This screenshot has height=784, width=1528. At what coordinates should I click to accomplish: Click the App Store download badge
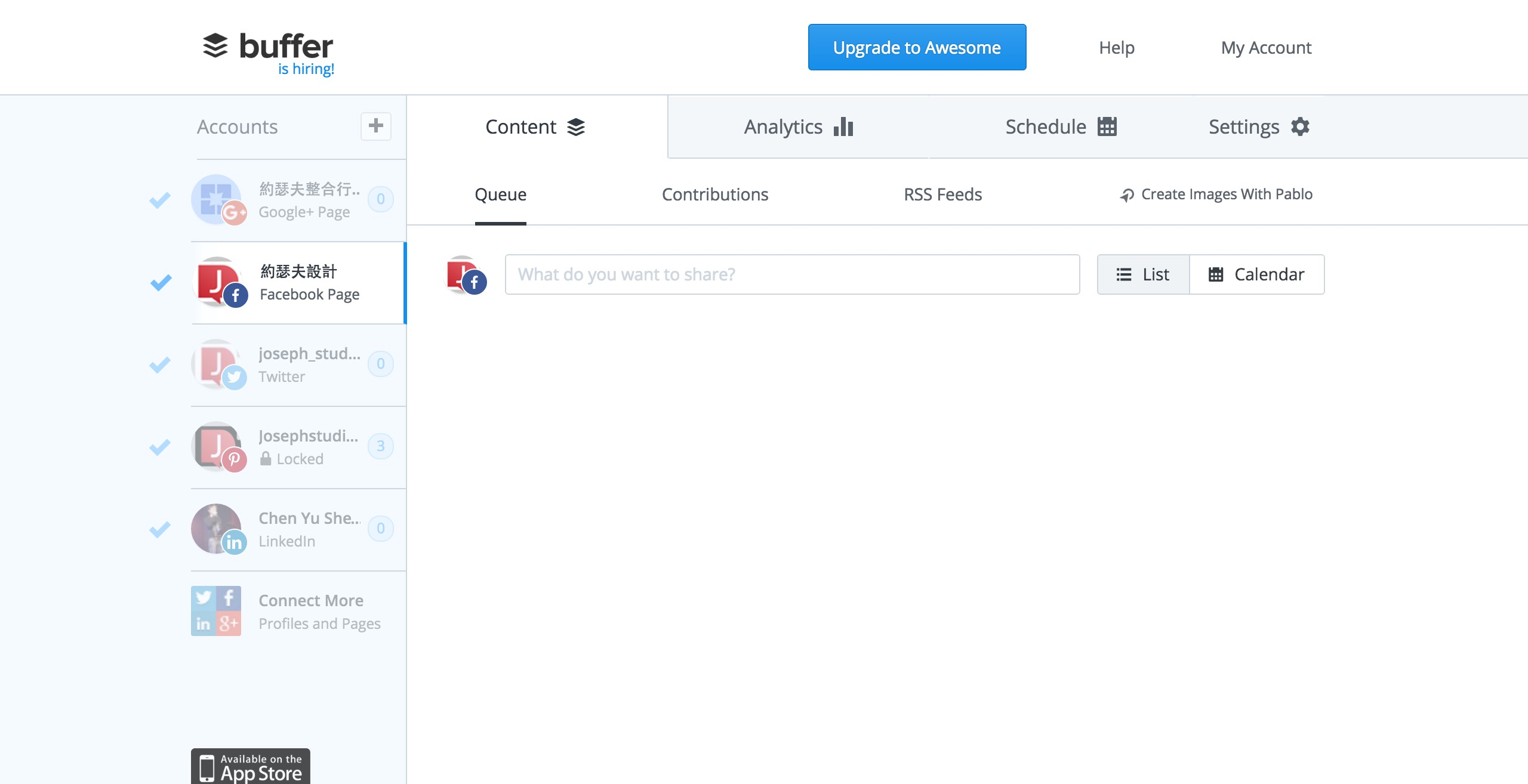pos(251,767)
